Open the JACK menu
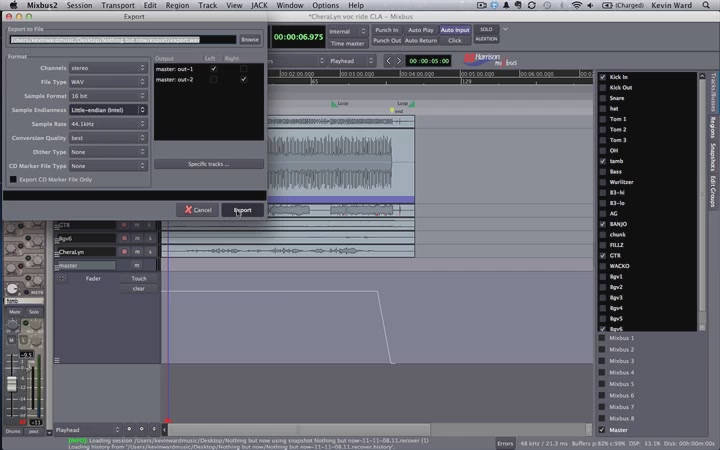720x450 pixels. 259,5
